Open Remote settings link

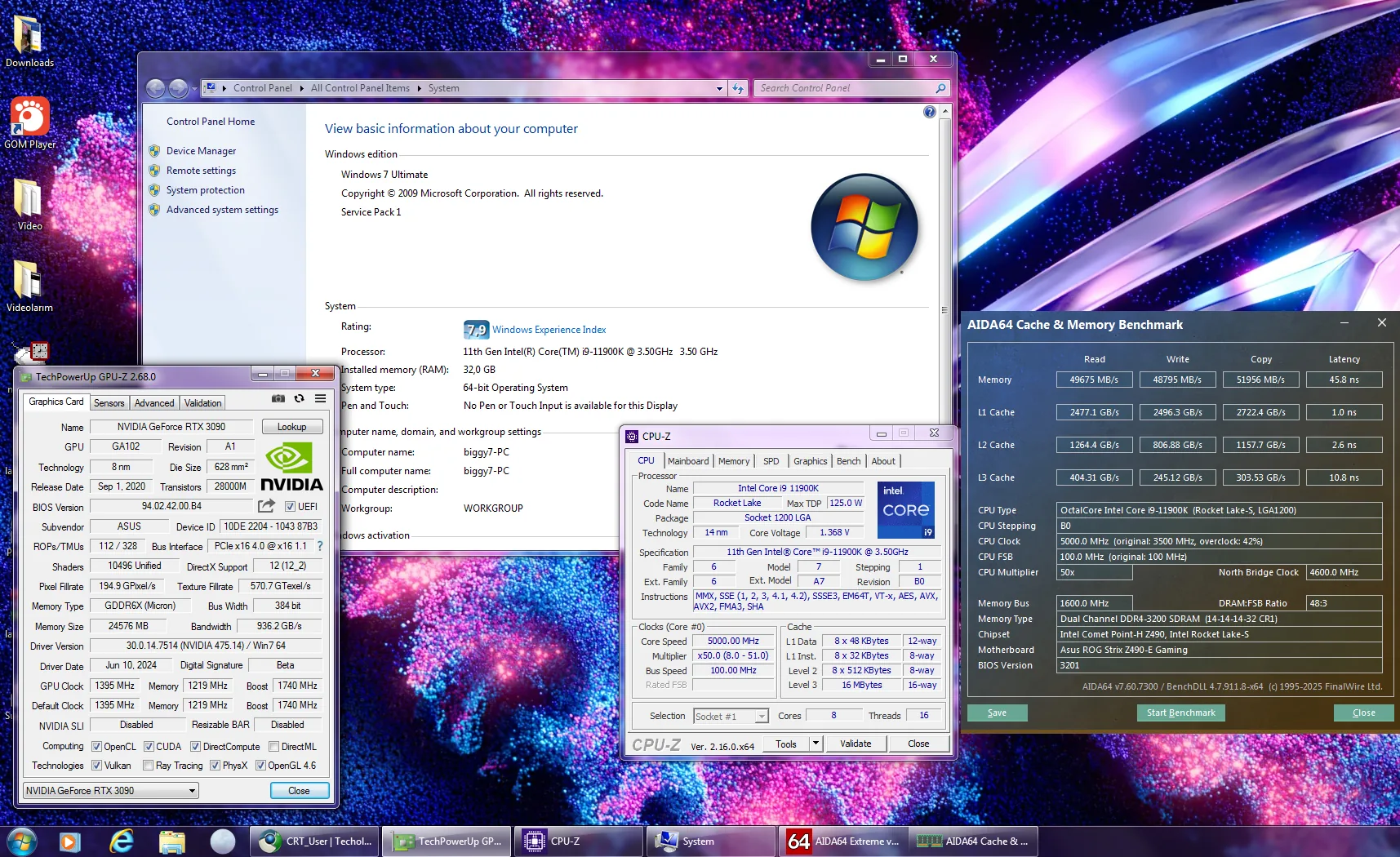point(201,171)
